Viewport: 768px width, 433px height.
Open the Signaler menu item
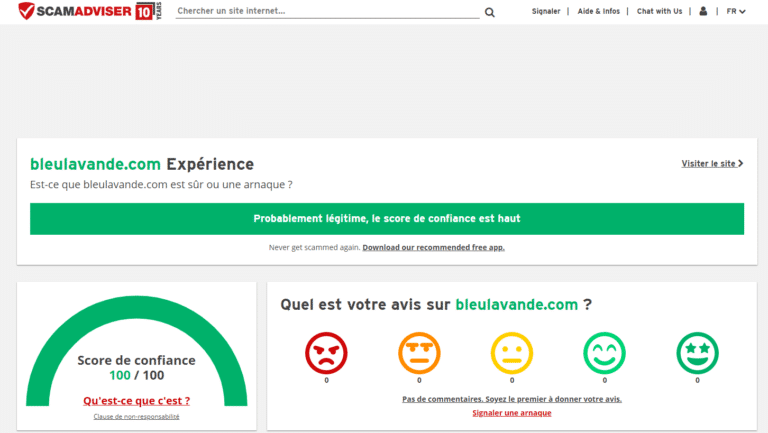pyautogui.click(x=546, y=11)
